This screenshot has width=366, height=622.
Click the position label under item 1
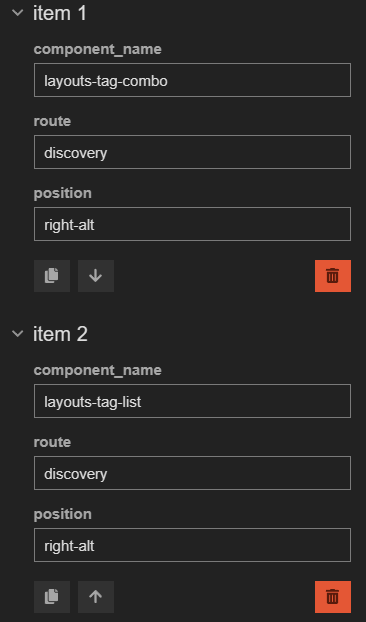[63, 194]
